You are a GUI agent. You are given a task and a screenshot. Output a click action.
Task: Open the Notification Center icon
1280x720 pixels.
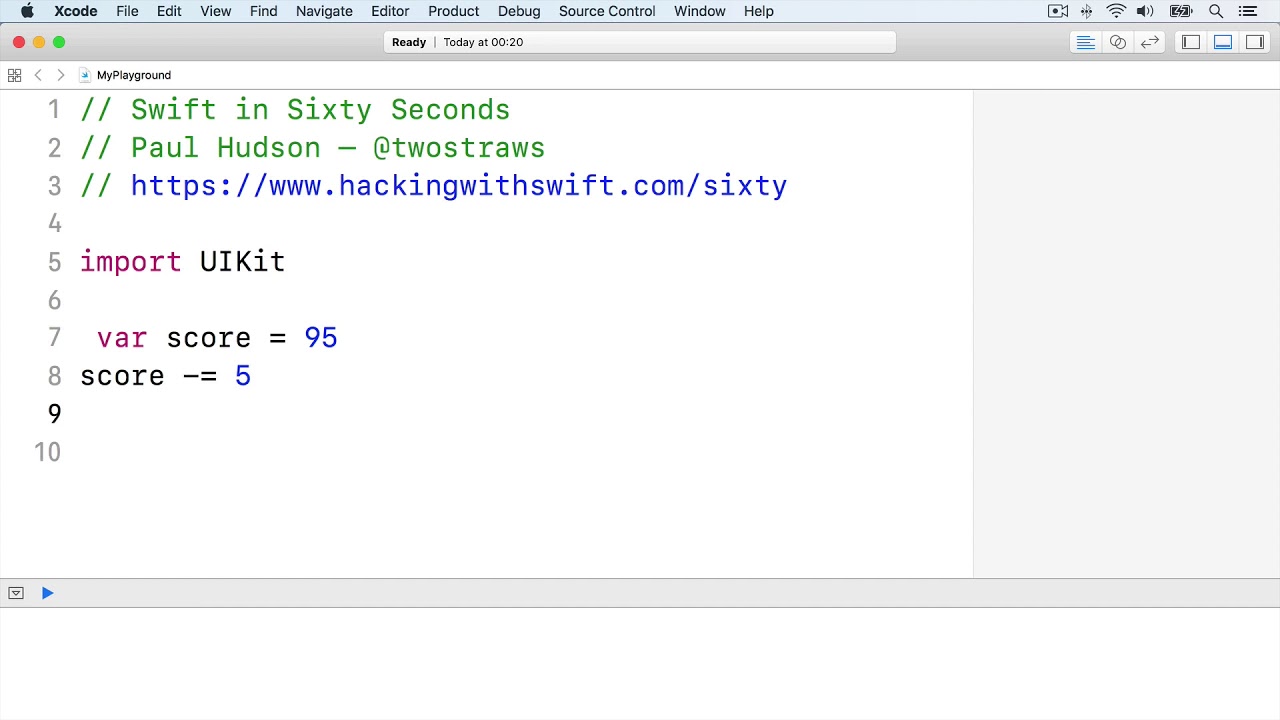pos(1247,11)
